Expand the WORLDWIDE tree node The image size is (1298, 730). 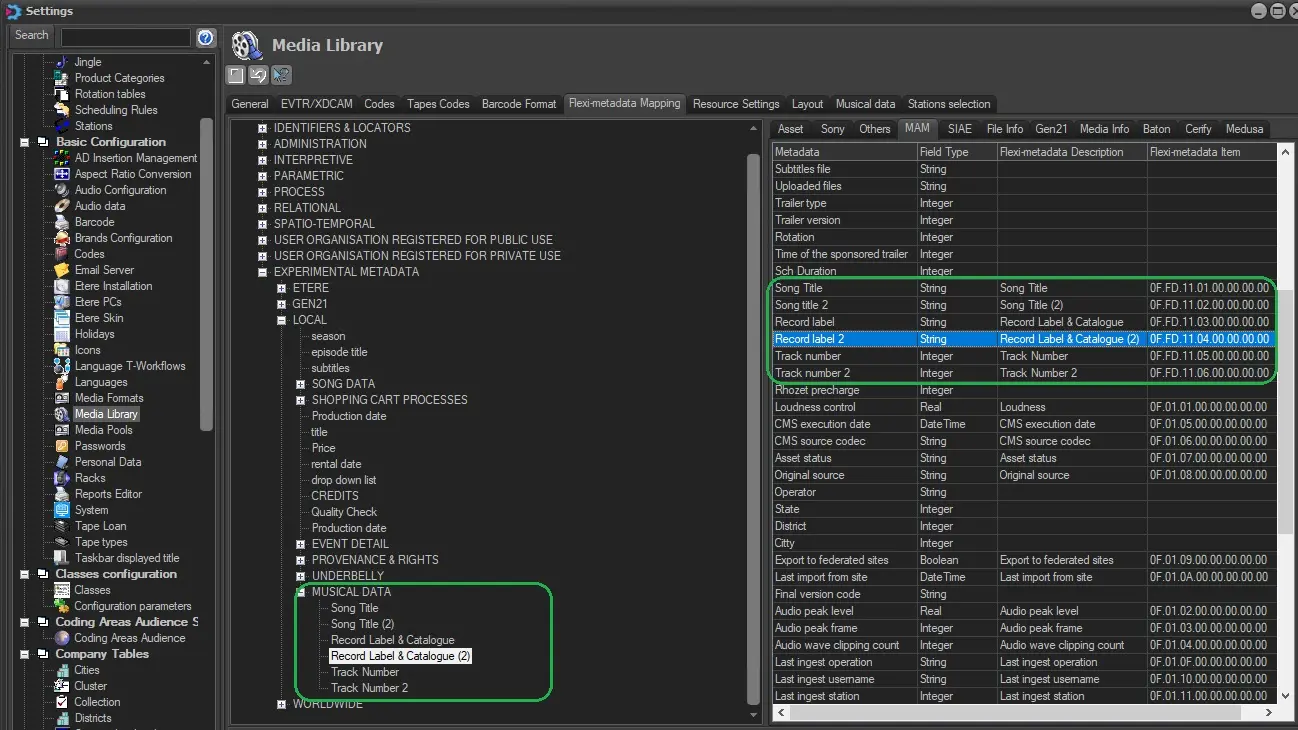[x=282, y=704]
